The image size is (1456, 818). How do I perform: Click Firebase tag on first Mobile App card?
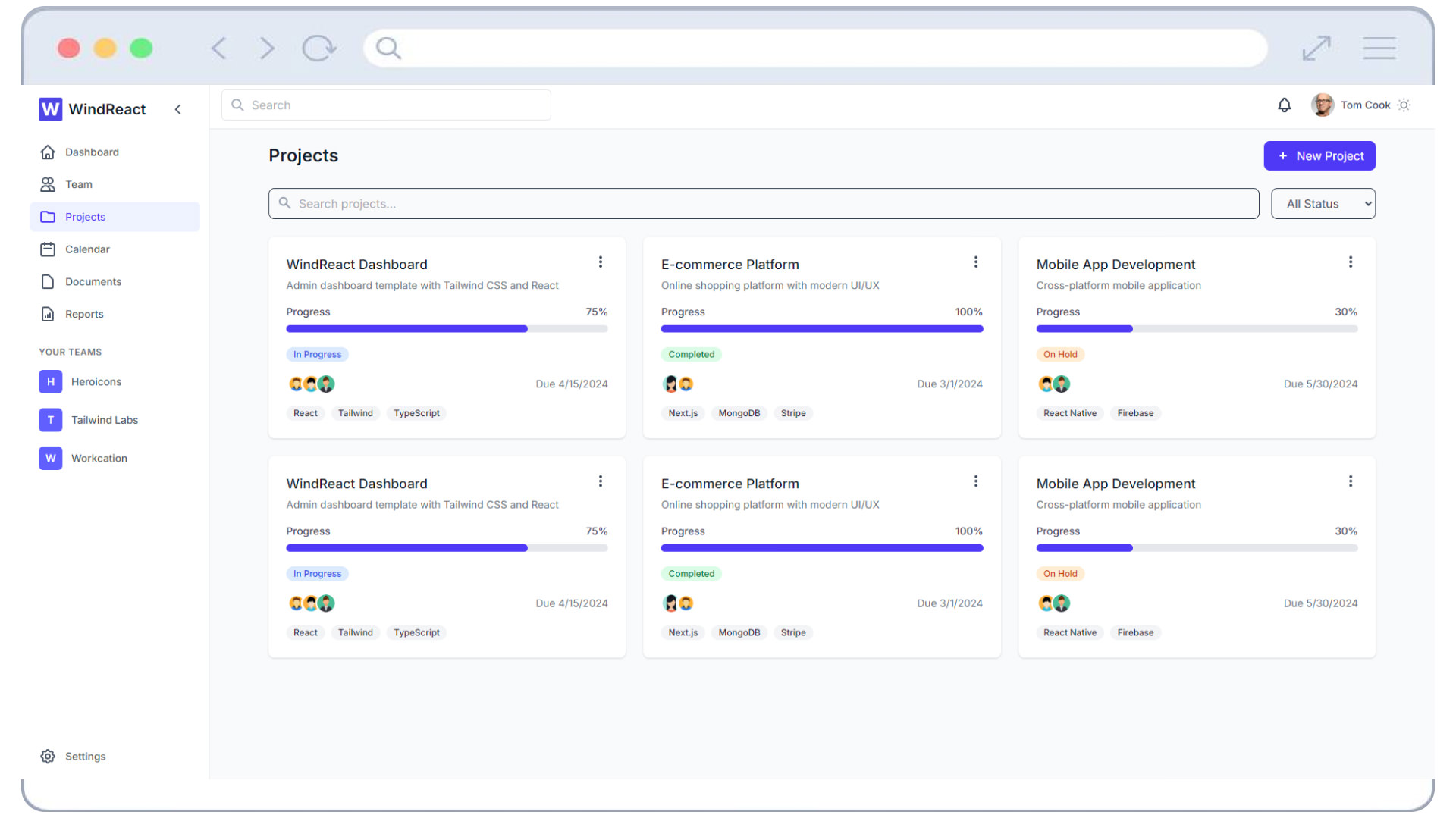click(x=1135, y=413)
